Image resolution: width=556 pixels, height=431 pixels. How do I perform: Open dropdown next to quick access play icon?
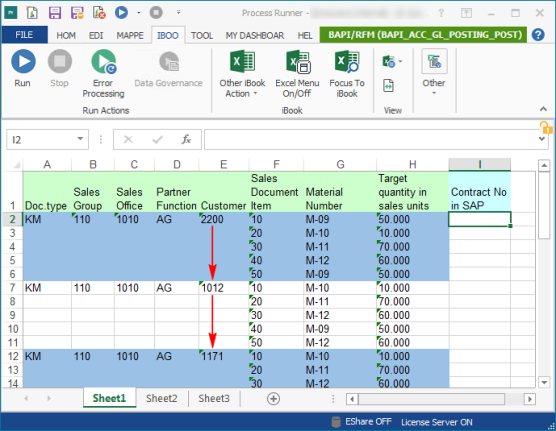(139, 13)
